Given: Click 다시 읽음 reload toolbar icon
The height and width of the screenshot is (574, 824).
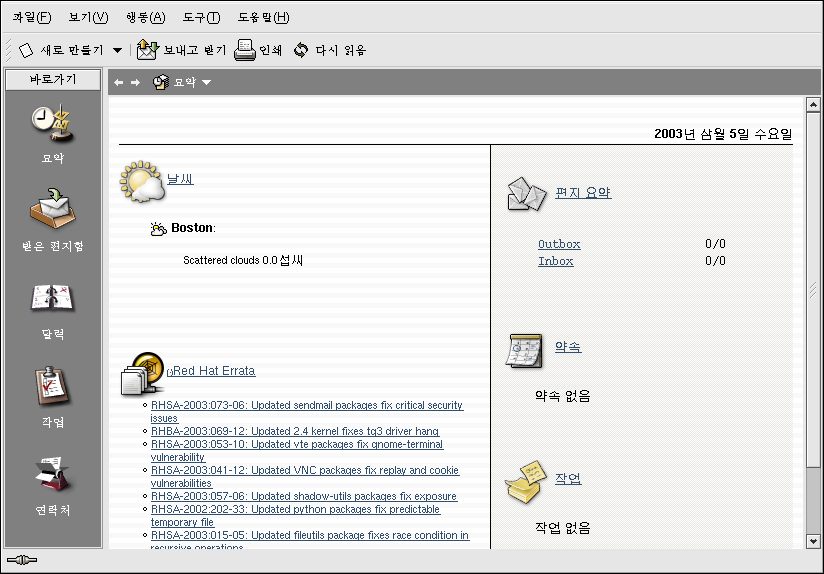Looking at the screenshot, I should coord(300,49).
